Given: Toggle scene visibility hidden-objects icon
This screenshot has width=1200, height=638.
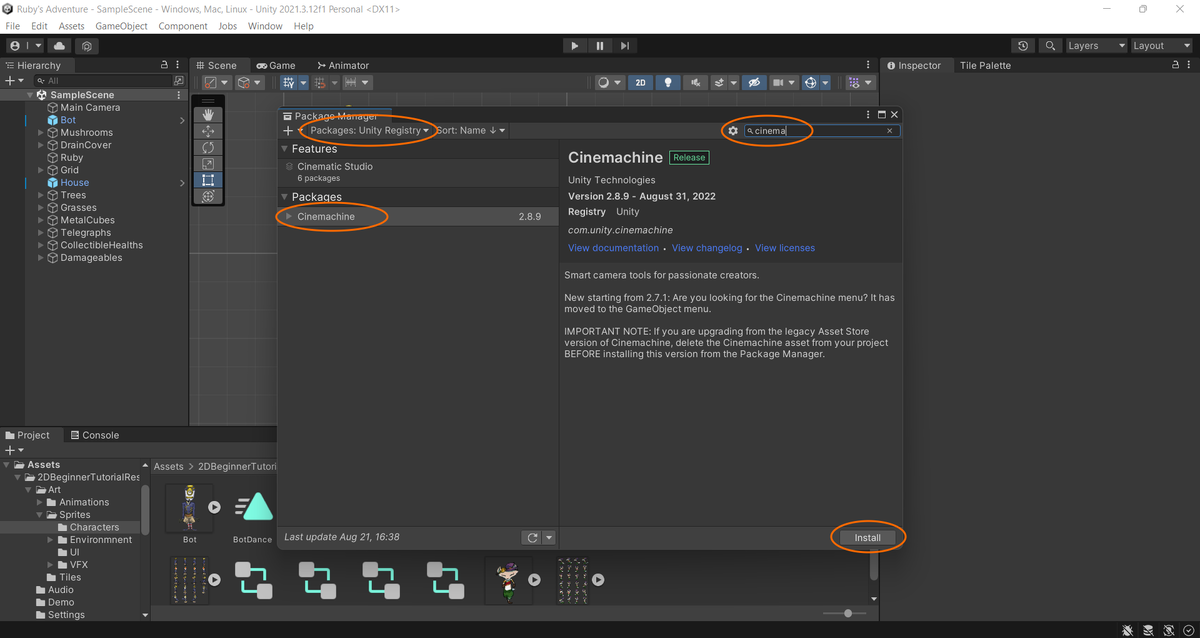Looking at the screenshot, I should coord(754,83).
